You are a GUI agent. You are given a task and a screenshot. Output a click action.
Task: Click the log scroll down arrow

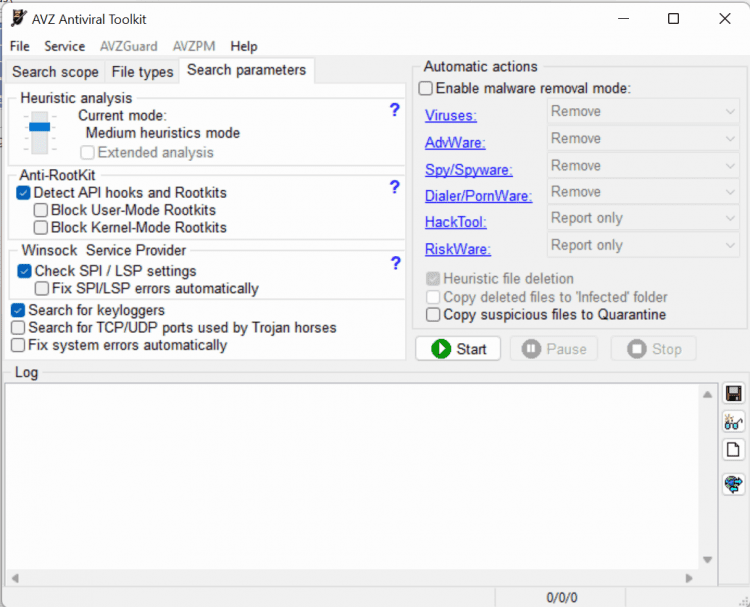point(707,560)
